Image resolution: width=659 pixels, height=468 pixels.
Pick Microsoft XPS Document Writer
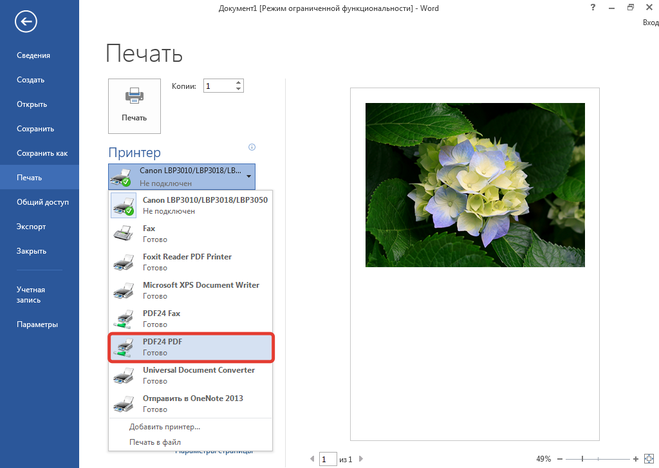(191, 290)
